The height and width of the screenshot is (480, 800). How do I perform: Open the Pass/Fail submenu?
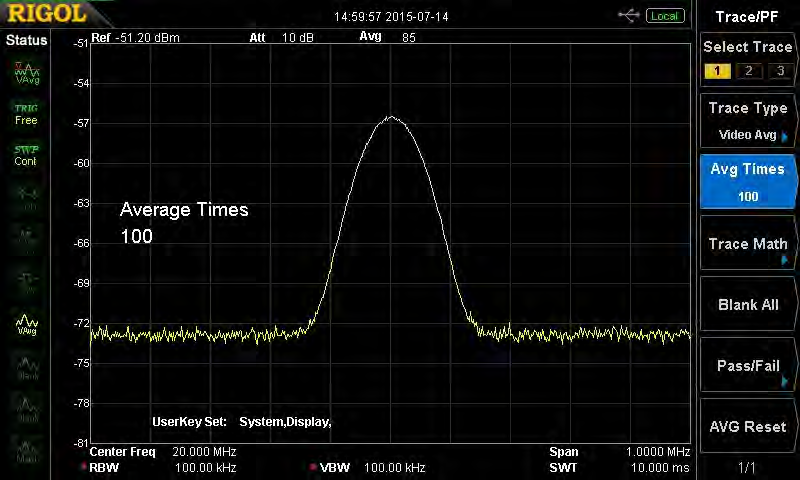747,365
